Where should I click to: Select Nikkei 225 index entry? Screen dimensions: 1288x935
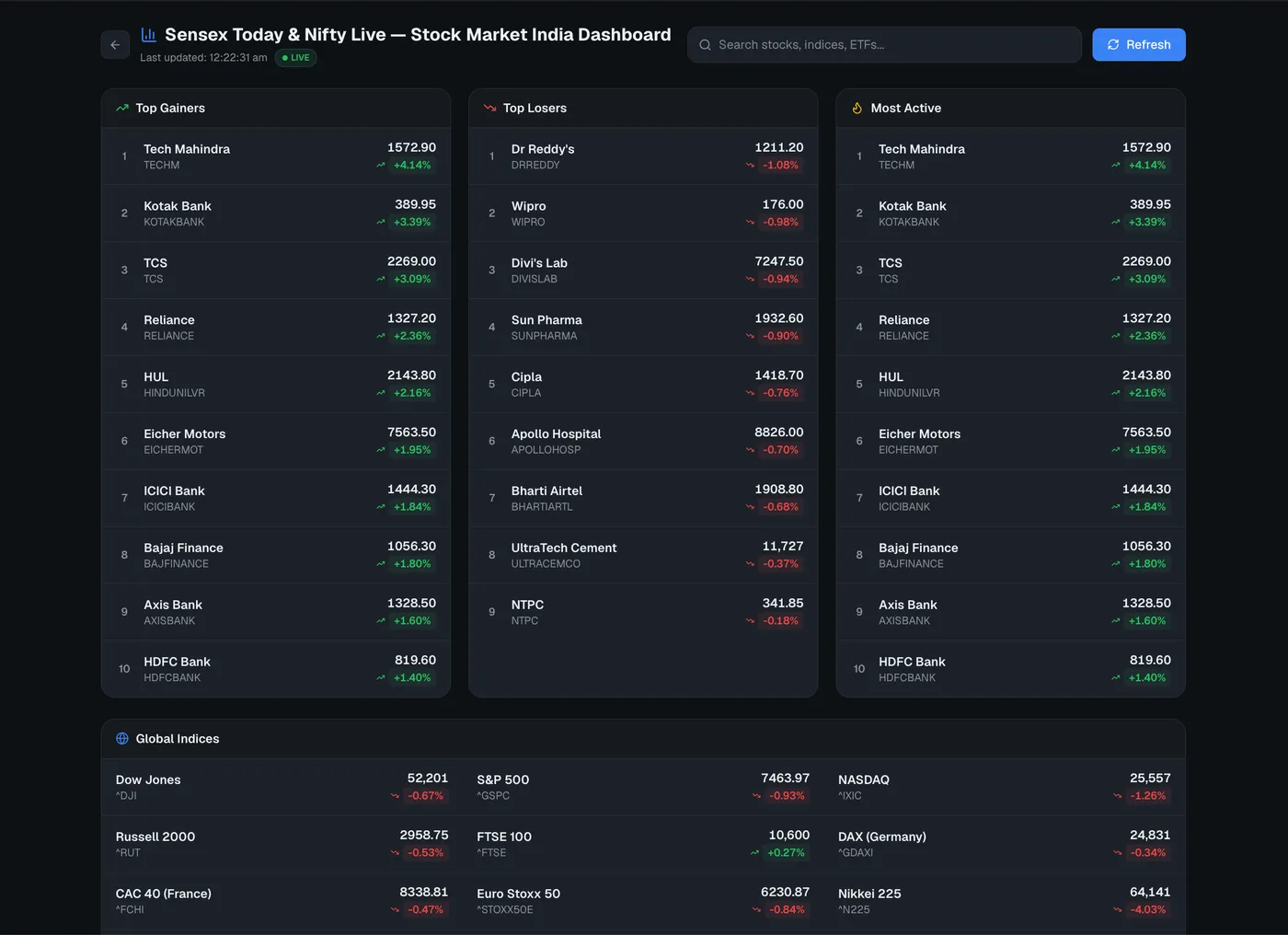tap(1005, 901)
